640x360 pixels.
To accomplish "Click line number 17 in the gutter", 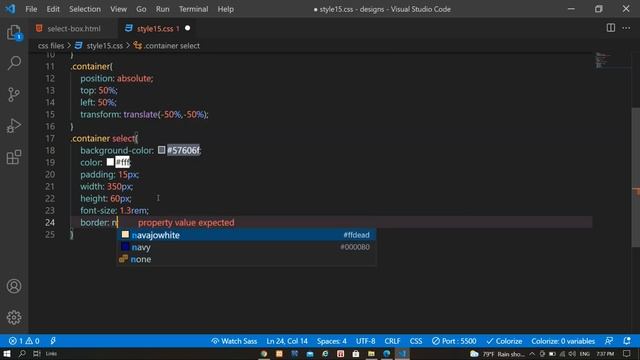I will (x=50, y=138).
